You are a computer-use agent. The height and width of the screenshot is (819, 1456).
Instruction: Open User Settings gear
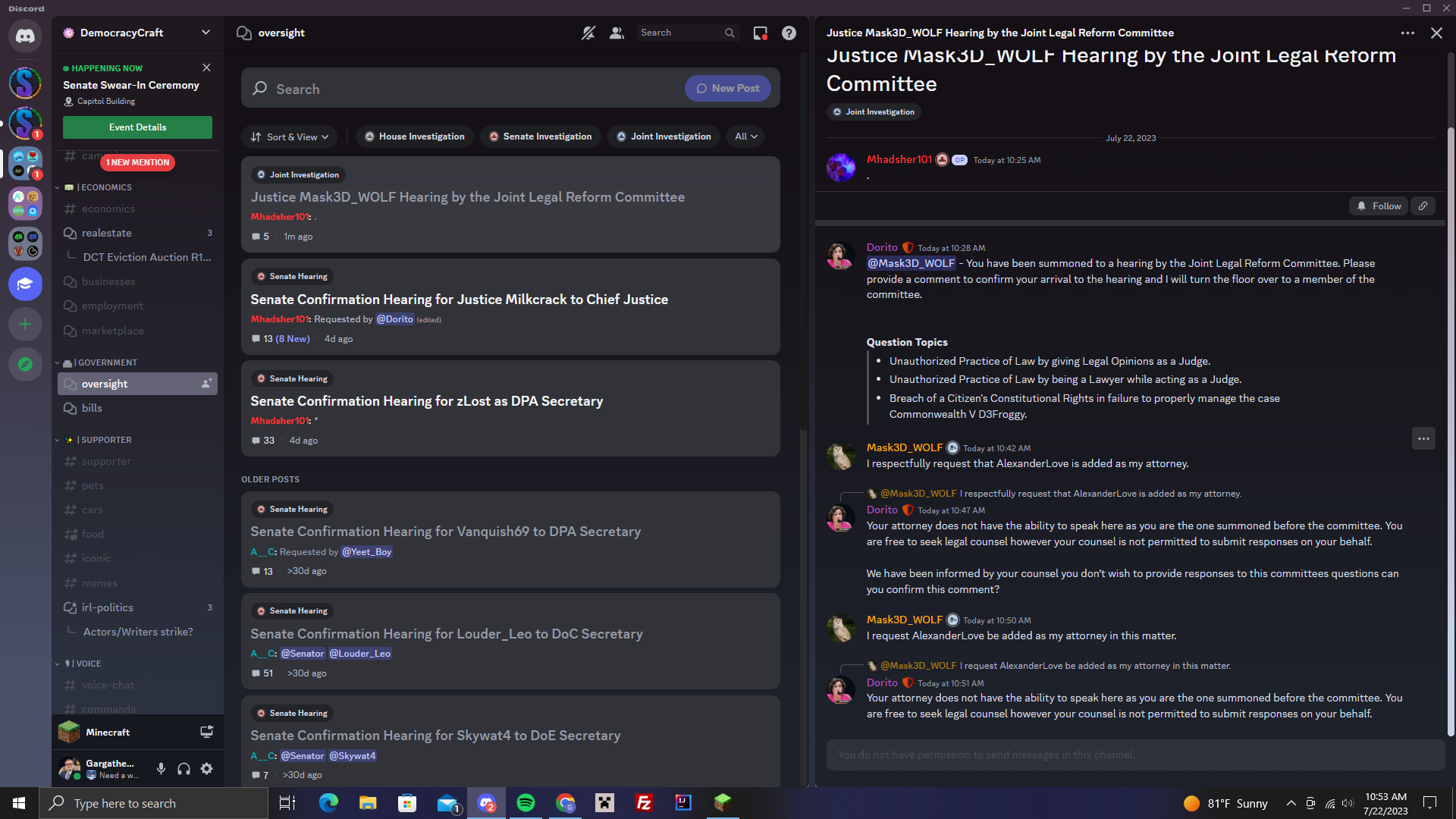click(x=206, y=768)
